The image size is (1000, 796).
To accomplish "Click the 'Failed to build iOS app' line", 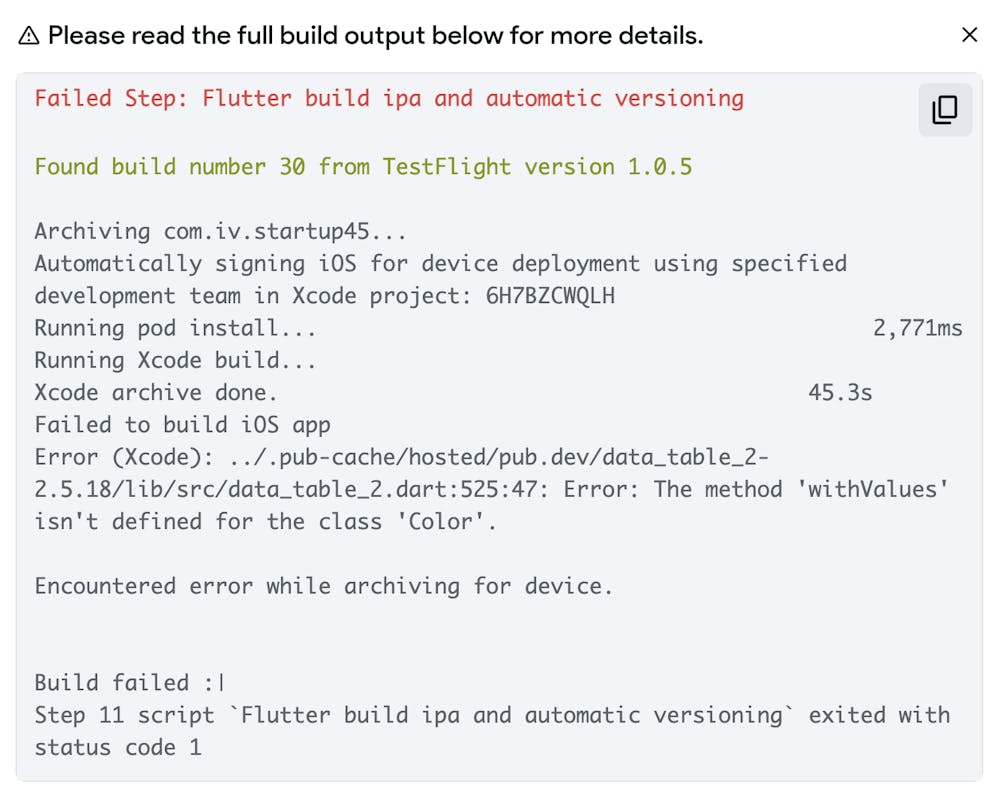I will pos(182,425).
